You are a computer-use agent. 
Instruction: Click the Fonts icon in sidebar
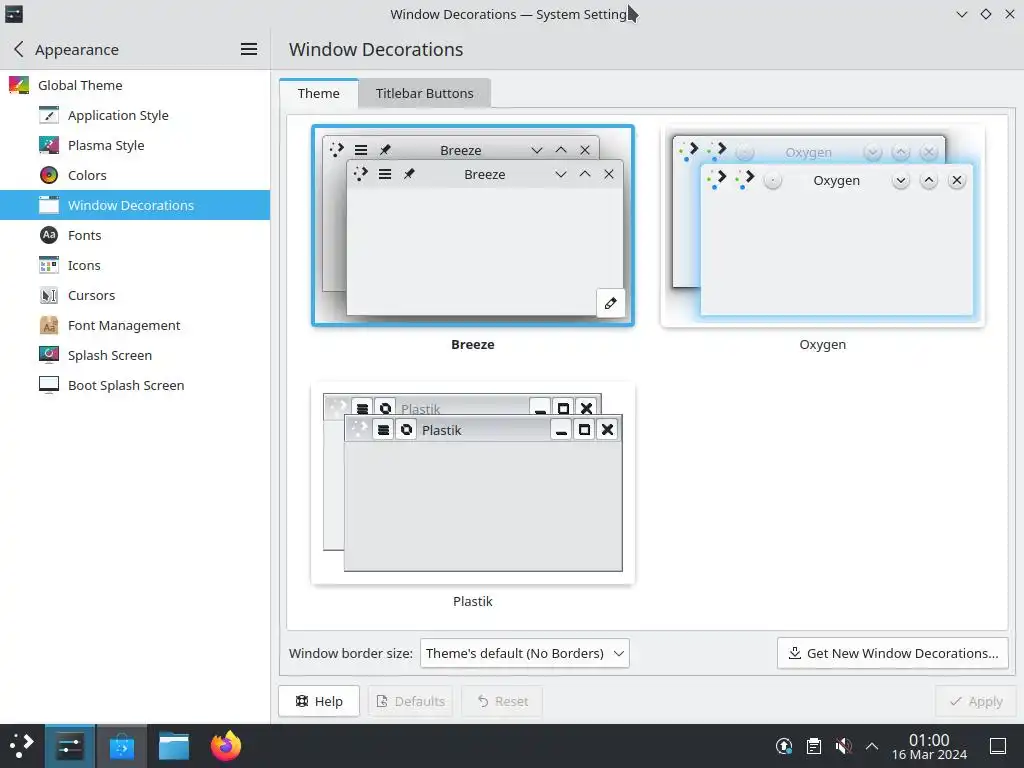click(49, 235)
